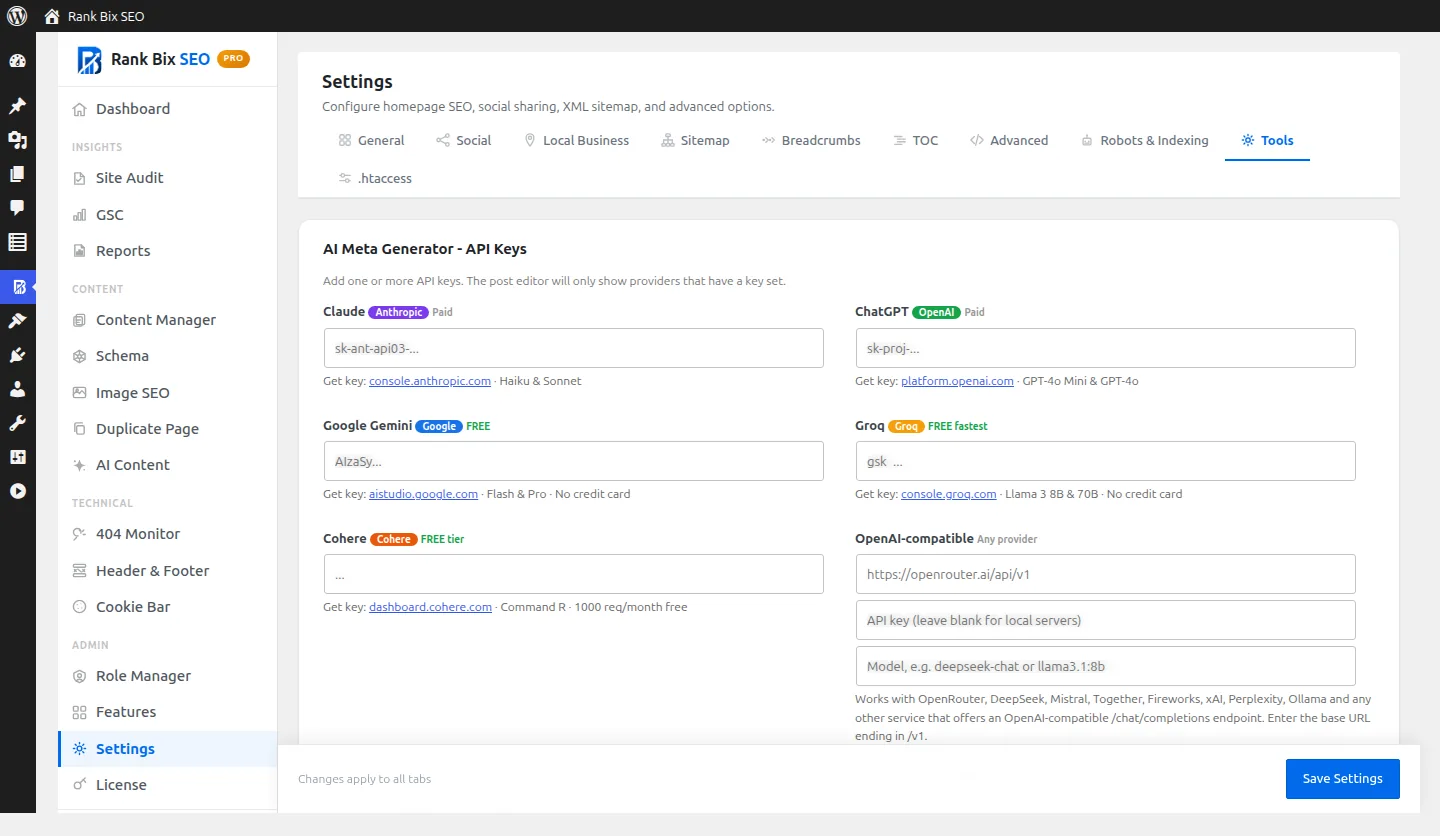This screenshot has width=1440, height=836.
Task: Open the WordPress Dashboard gauge icon
Action: (x=17, y=61)
